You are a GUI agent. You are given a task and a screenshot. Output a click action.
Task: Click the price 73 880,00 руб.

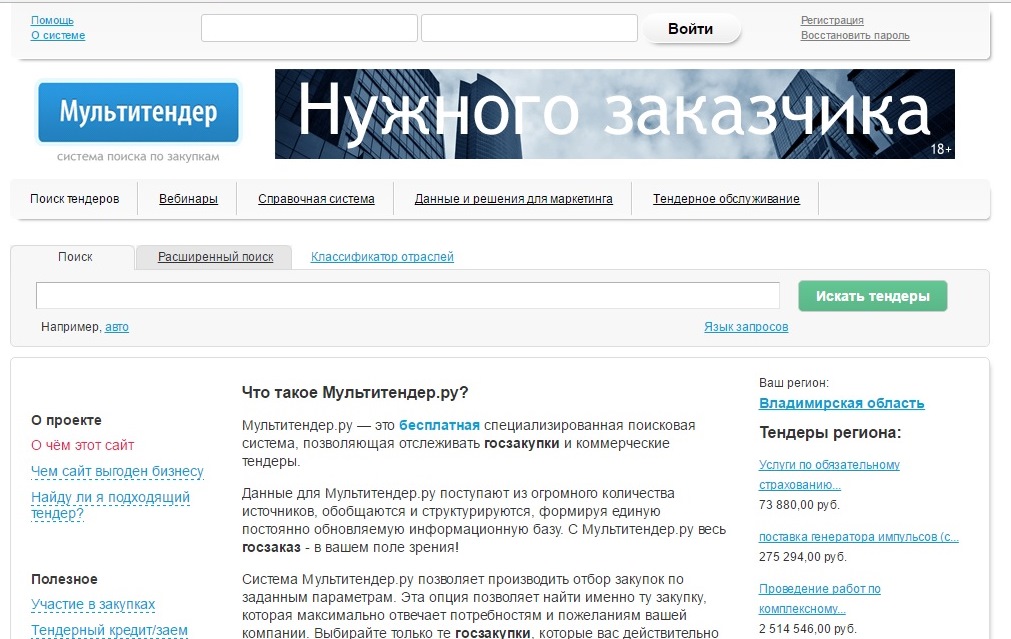pos(800,505)
